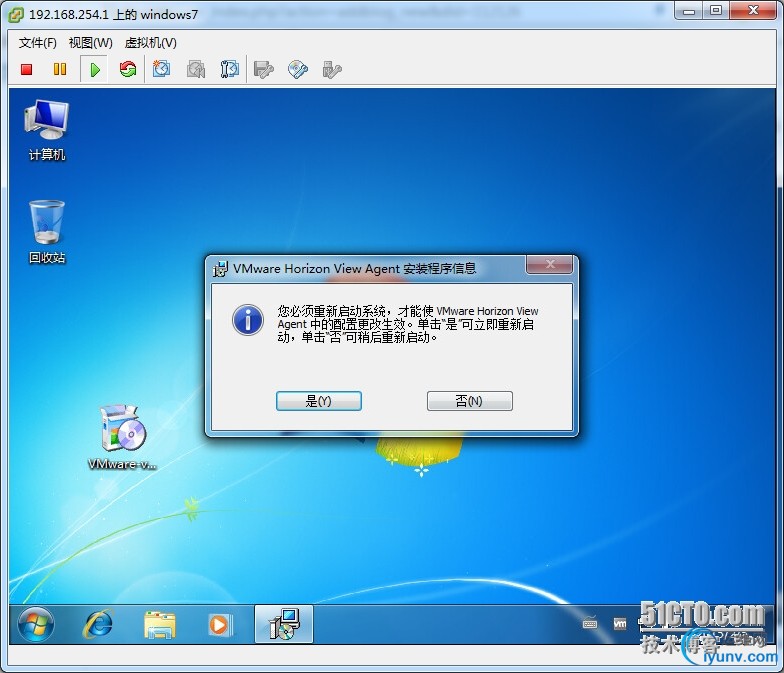Screen dimensions: 784x673
Task: Click the CD/DVD drive connect icon
Action: pyautogui.click(x=298, y=70)
